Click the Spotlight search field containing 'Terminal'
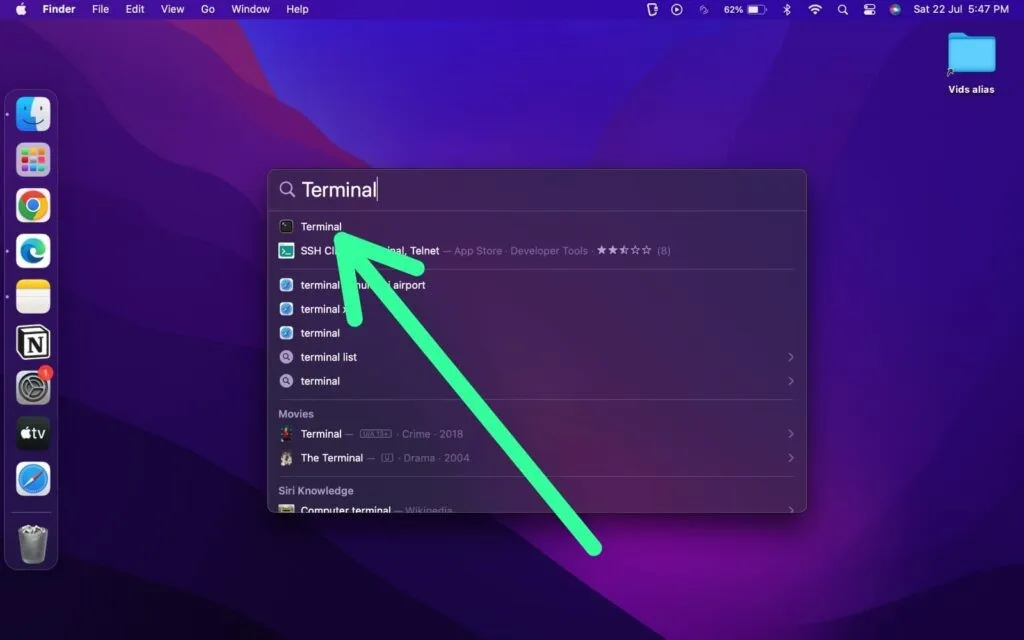 (537, 189)
